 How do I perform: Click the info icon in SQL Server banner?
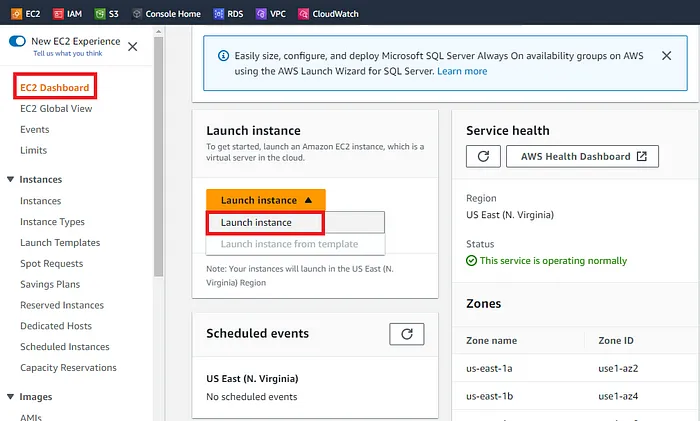[223, 56]
